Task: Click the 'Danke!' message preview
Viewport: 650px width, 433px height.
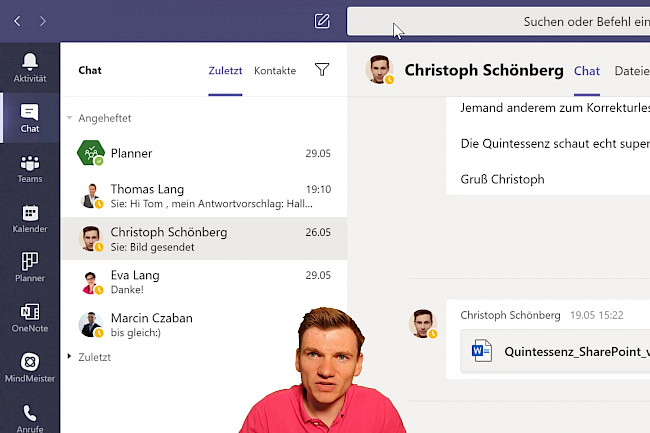Action: pyautogui.click(x=127, y=290)
